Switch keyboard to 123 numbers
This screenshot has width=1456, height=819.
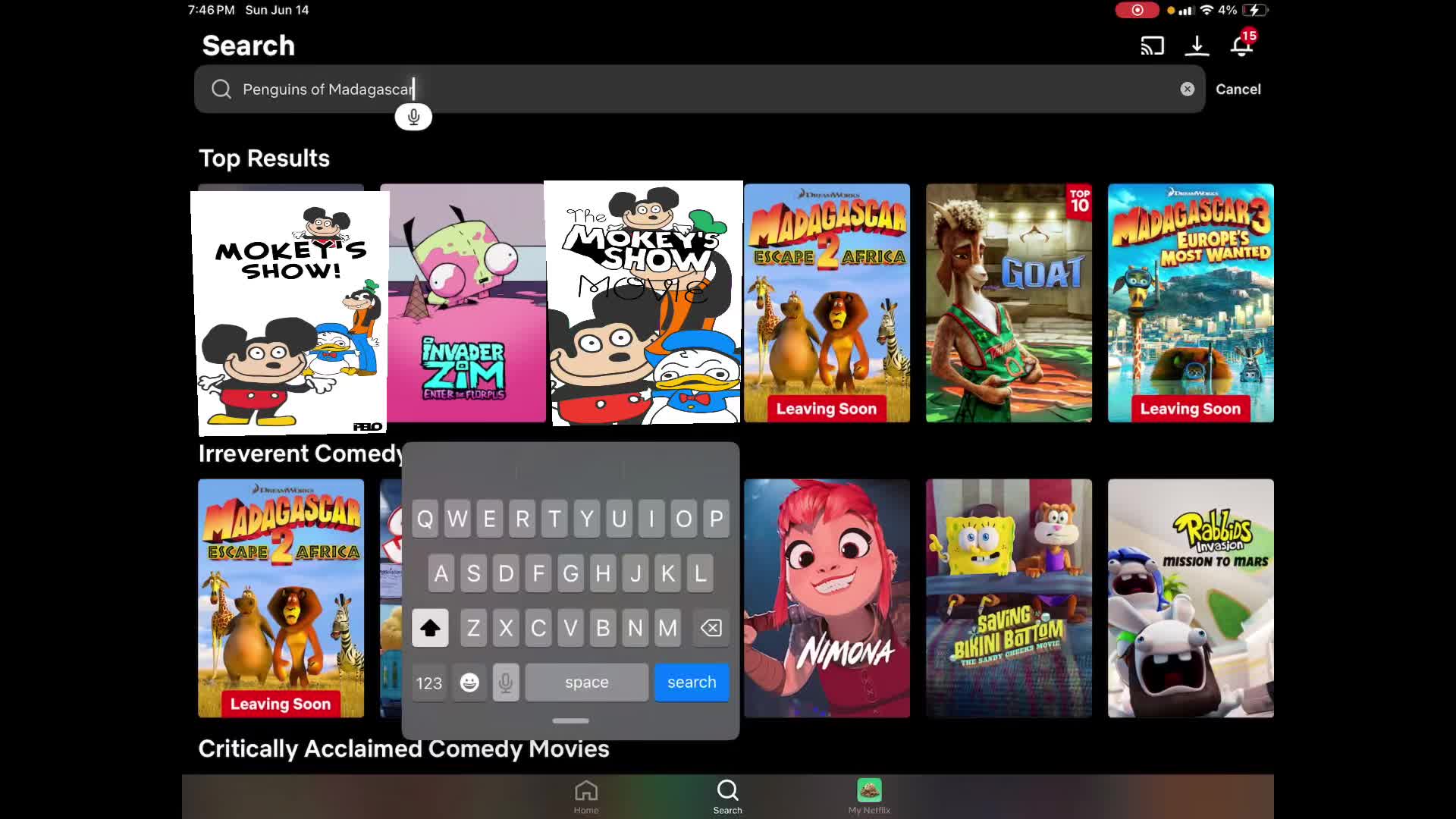(x=429, y=682)
